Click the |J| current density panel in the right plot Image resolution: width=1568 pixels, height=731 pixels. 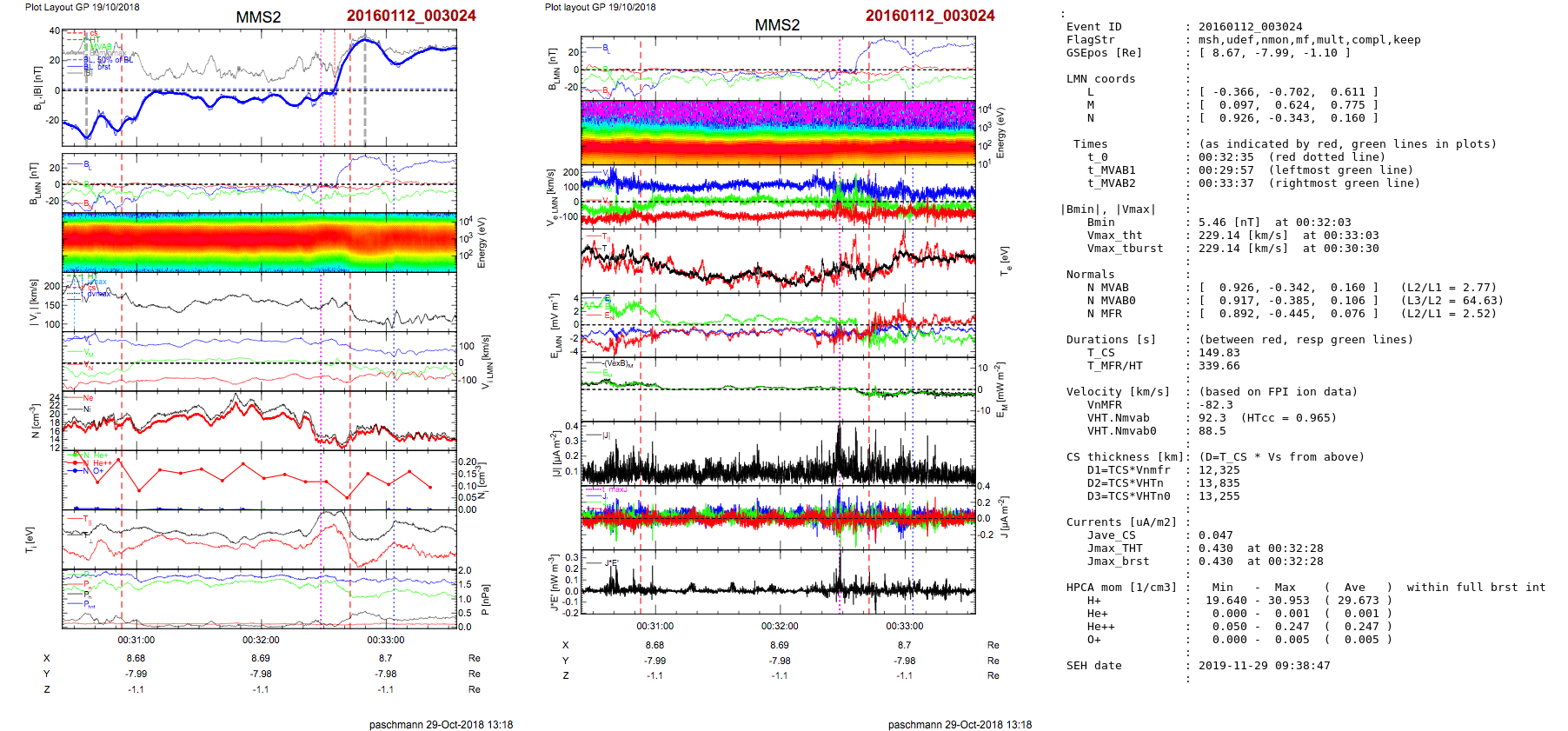(778, 452)
